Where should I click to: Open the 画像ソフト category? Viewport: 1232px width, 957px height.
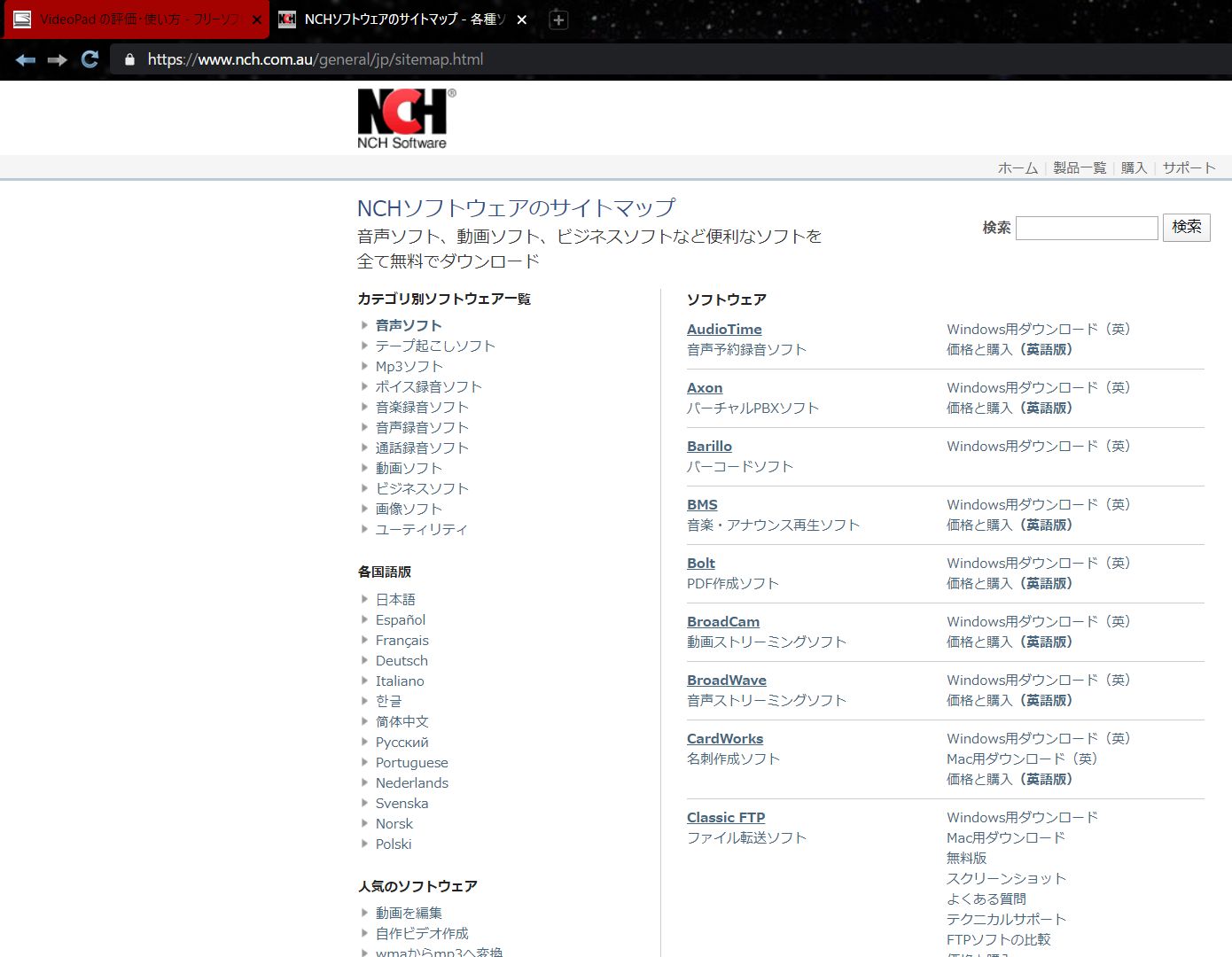pyautogui.click(x=409, y=509)
